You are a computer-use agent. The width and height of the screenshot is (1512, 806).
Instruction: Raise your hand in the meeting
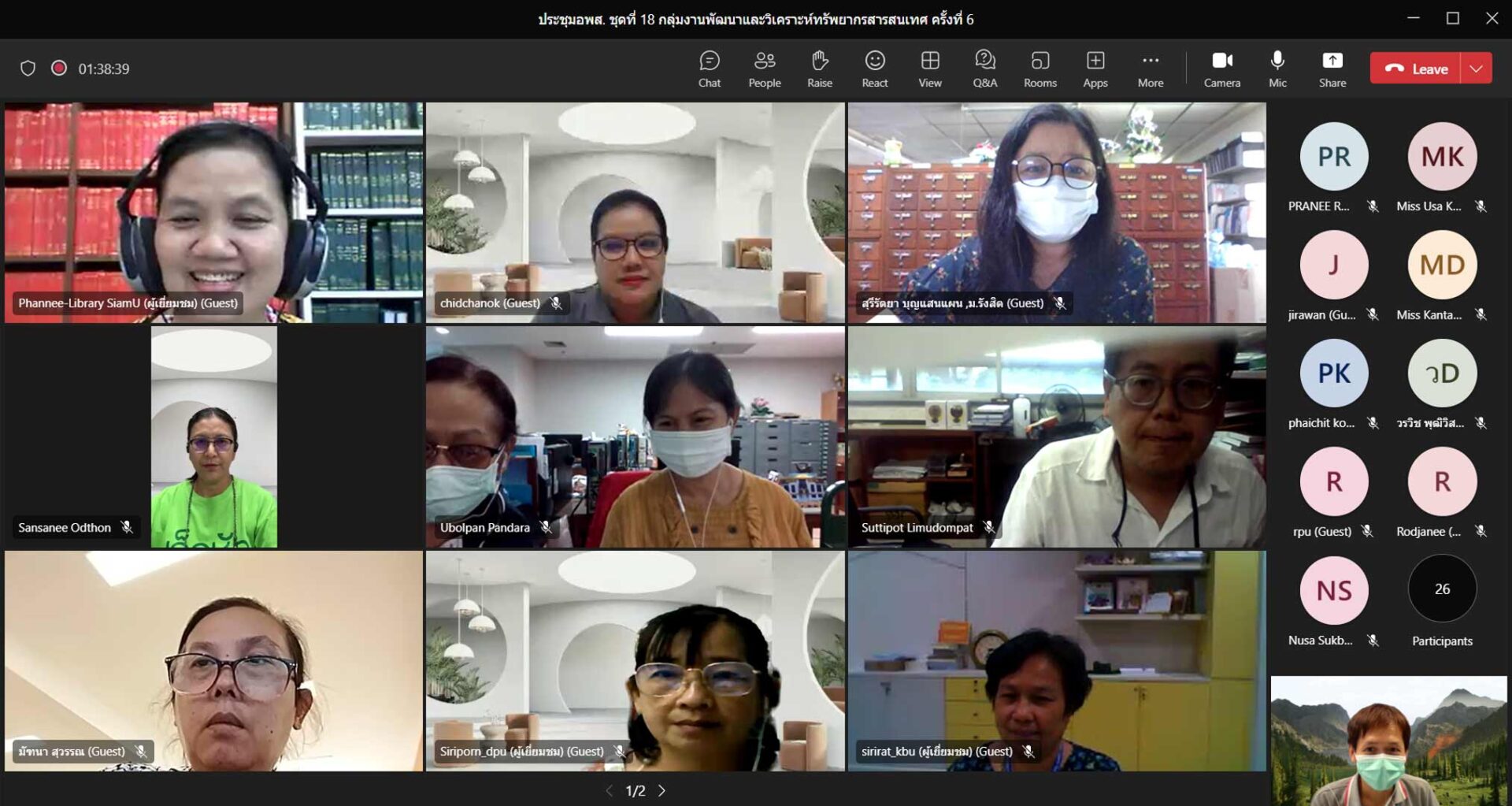click(x=819, y=69)
